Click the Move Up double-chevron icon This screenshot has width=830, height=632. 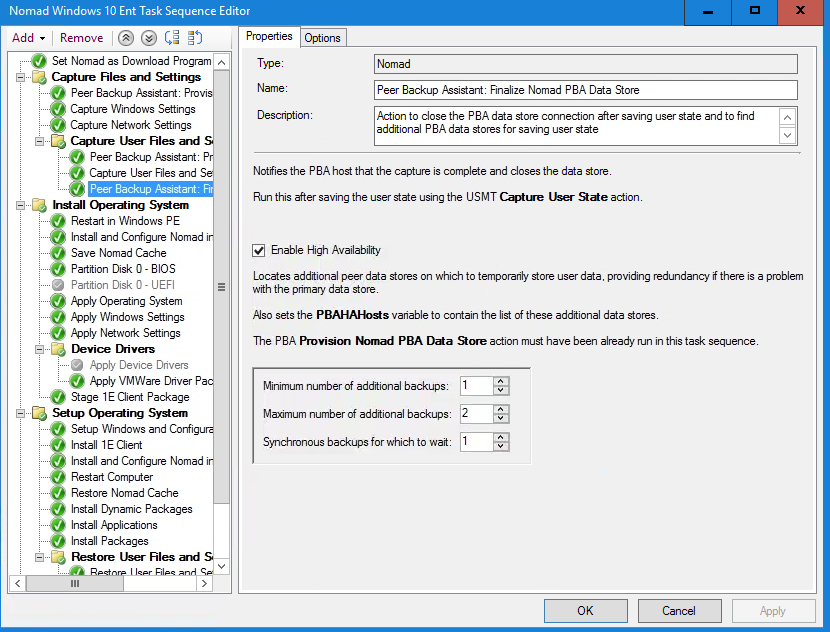tap(126, 38)
